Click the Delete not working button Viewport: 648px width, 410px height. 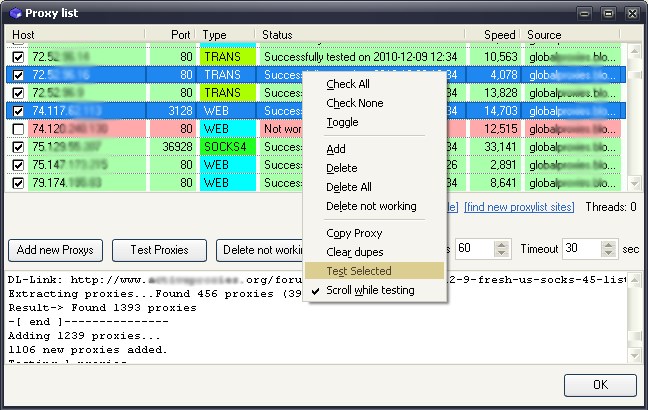point(260,250)
